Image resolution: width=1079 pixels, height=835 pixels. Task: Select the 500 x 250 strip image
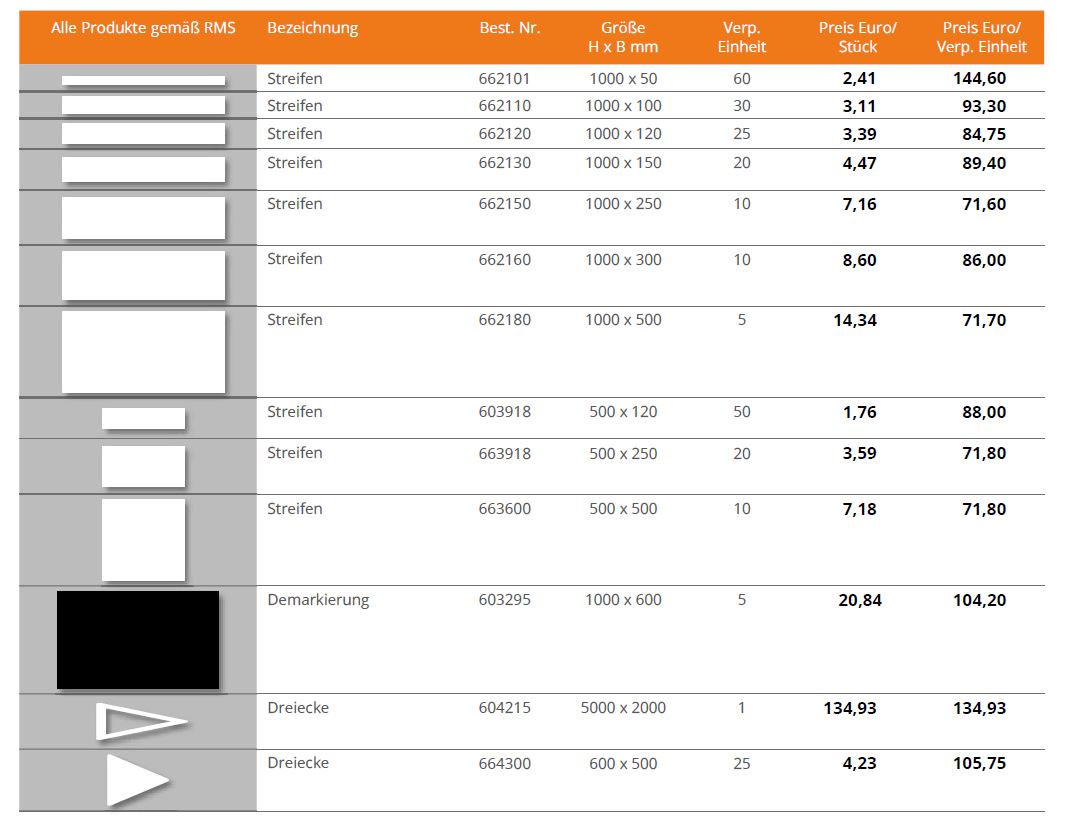click(x=143, y=466)
